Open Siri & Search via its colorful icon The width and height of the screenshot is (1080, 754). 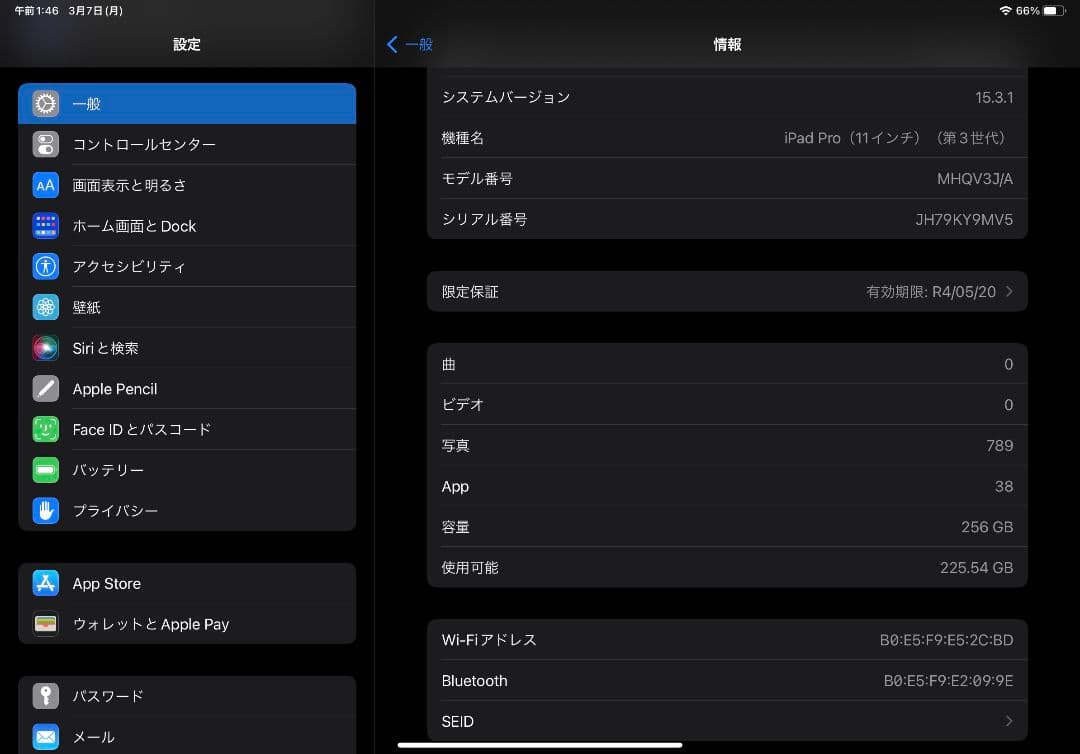[x=45, y=348]
